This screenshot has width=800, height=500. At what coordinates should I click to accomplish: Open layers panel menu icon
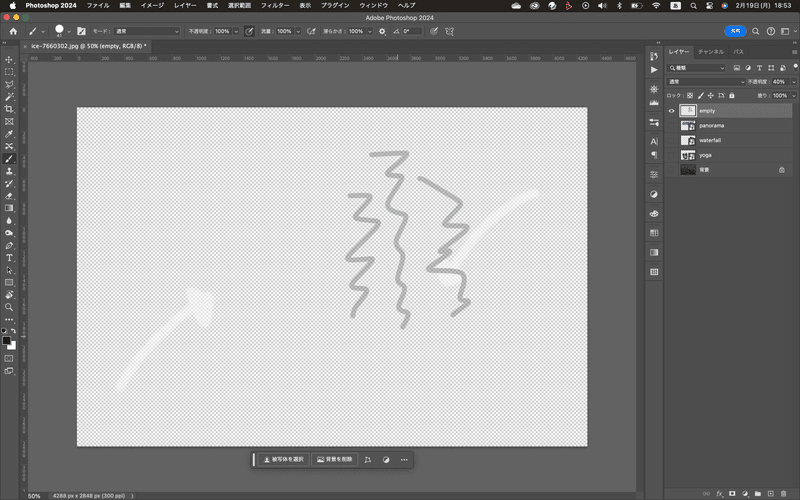(x=794, y=52)
